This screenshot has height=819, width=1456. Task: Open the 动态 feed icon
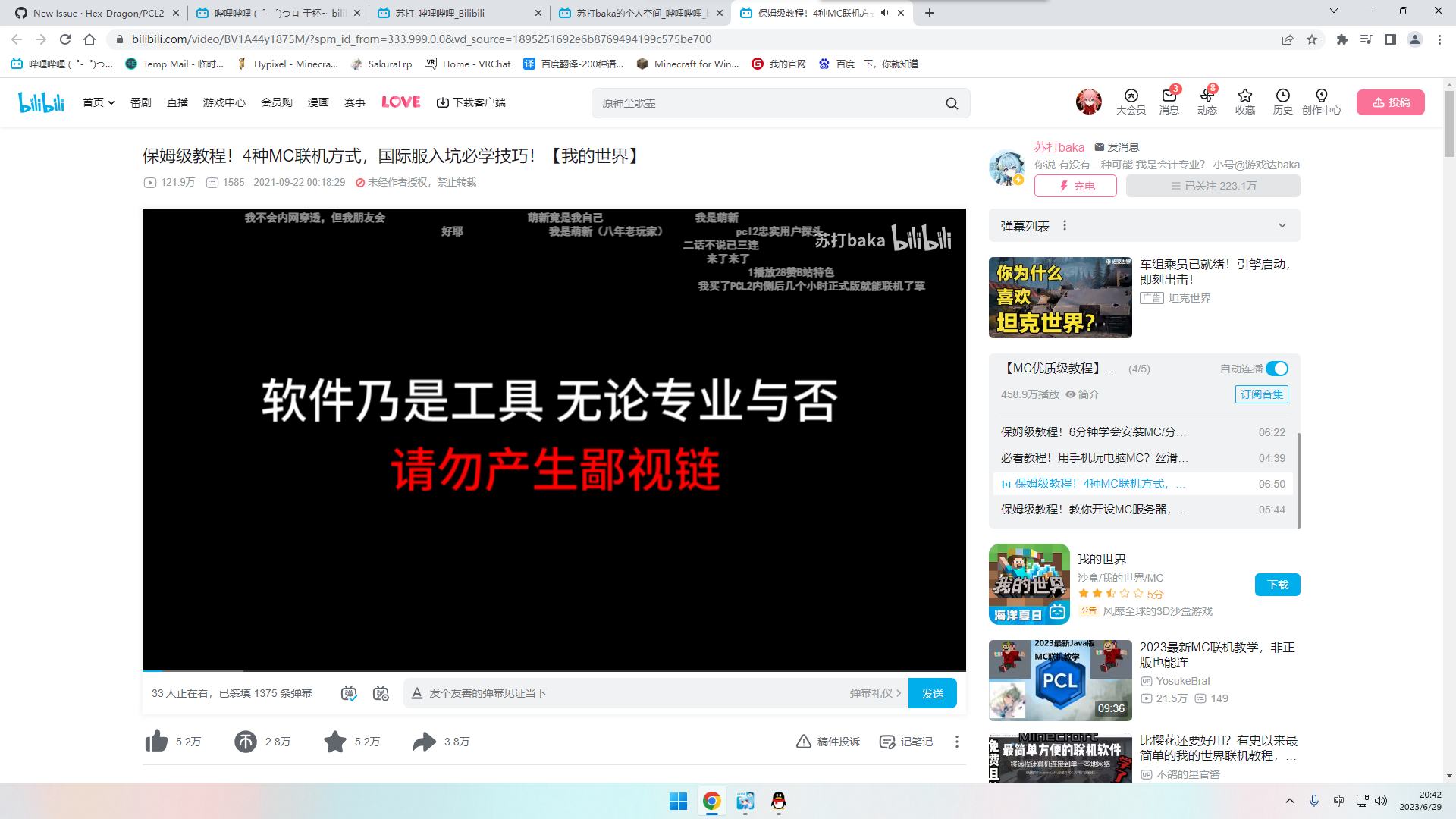point(1207,102)
